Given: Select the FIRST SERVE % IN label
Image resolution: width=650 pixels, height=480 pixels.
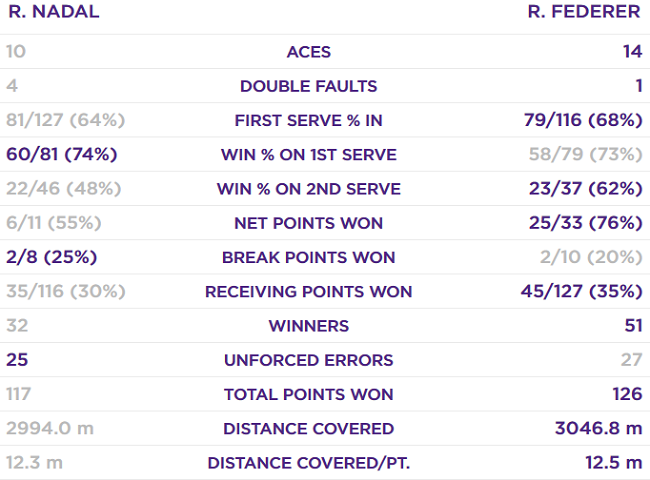Looking at the screenshot, I should tap(308, 121).
